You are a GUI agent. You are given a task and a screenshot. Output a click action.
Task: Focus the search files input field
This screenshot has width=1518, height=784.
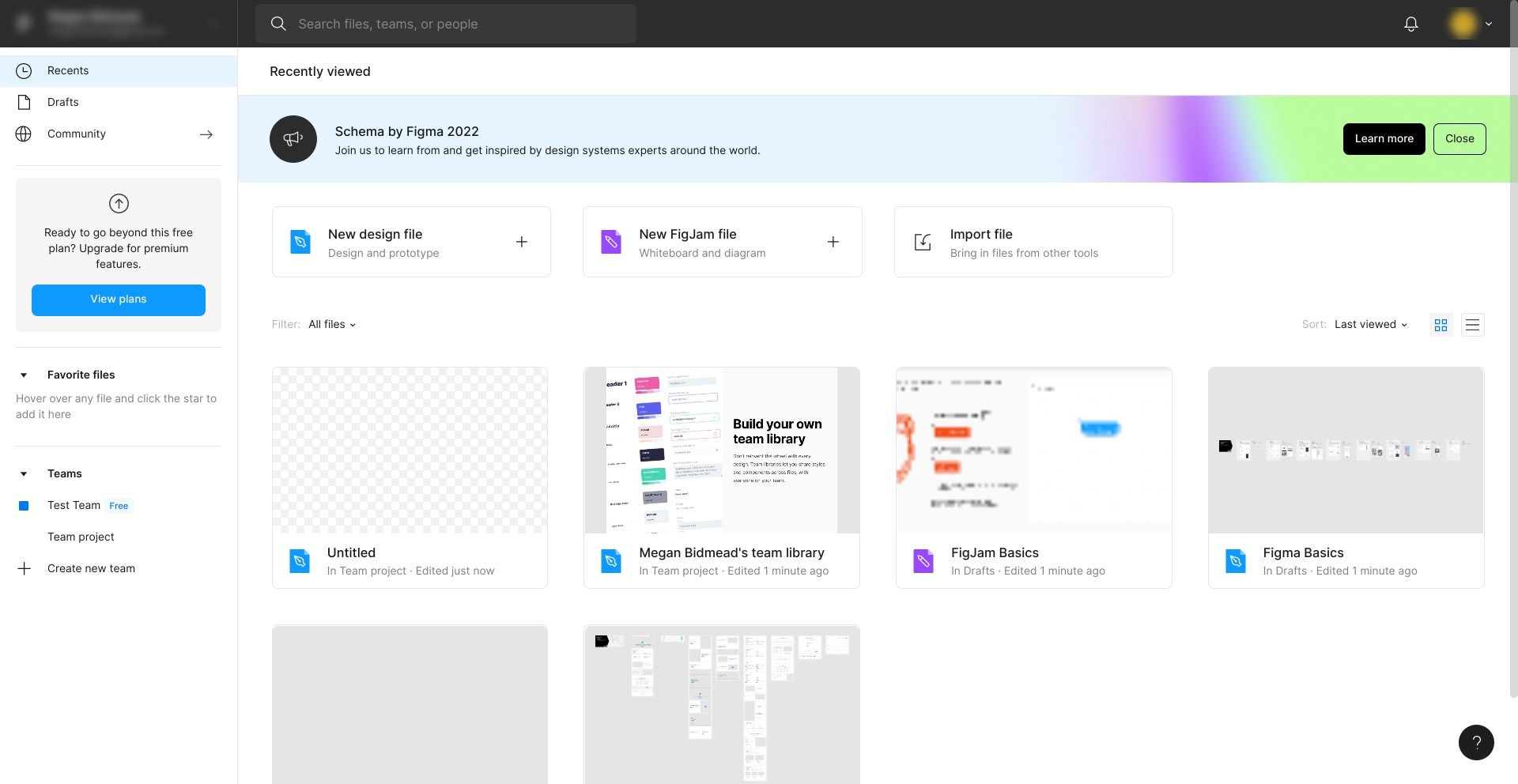pyautogui.click(x=446, y=24)
